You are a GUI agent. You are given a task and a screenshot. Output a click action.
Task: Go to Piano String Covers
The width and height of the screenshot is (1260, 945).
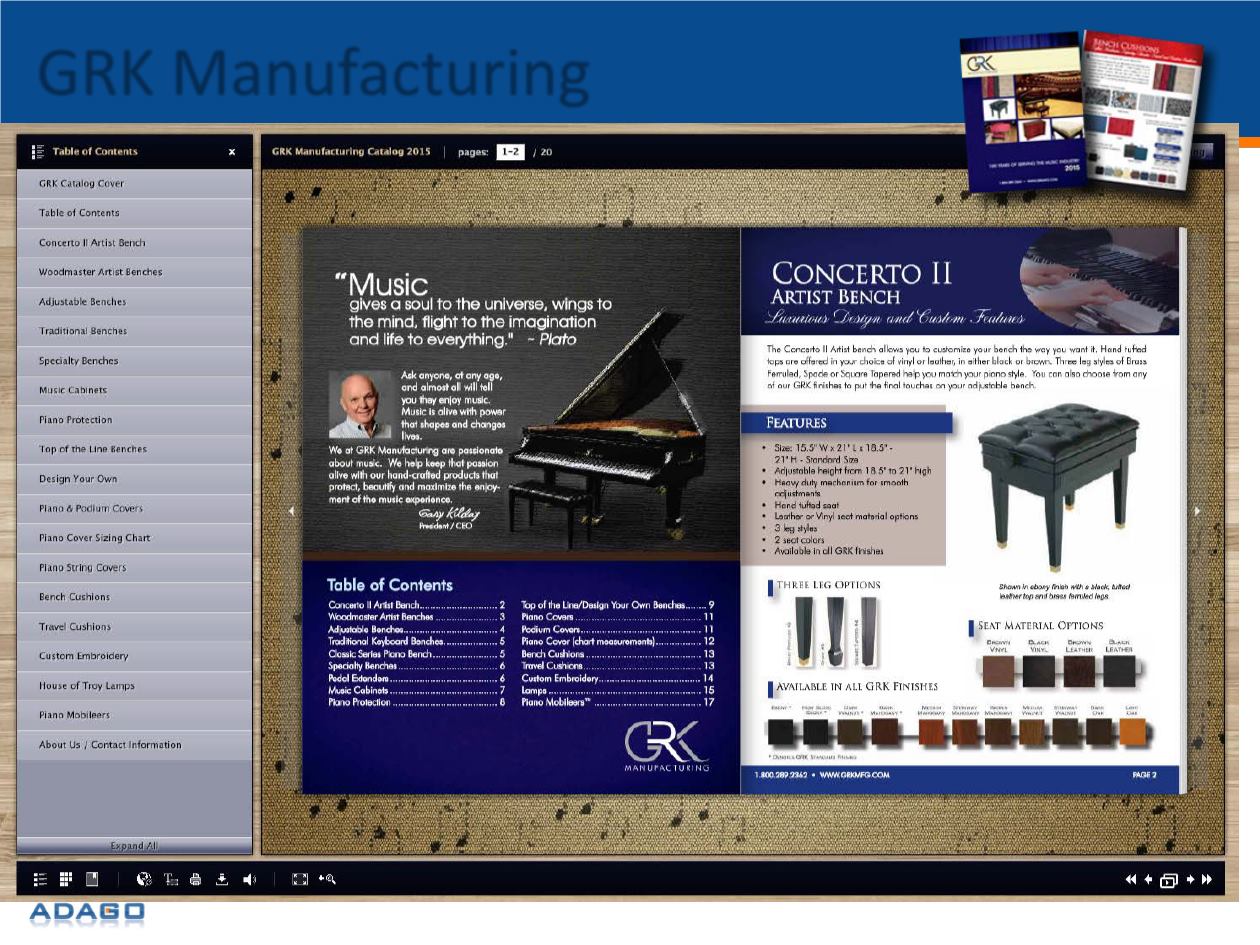135,568
